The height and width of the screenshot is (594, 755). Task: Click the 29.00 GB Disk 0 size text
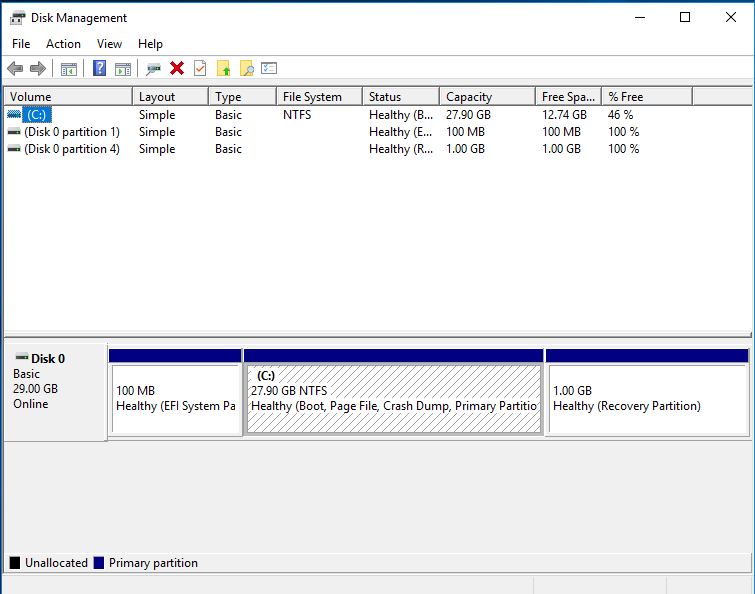tap(35, 389)
